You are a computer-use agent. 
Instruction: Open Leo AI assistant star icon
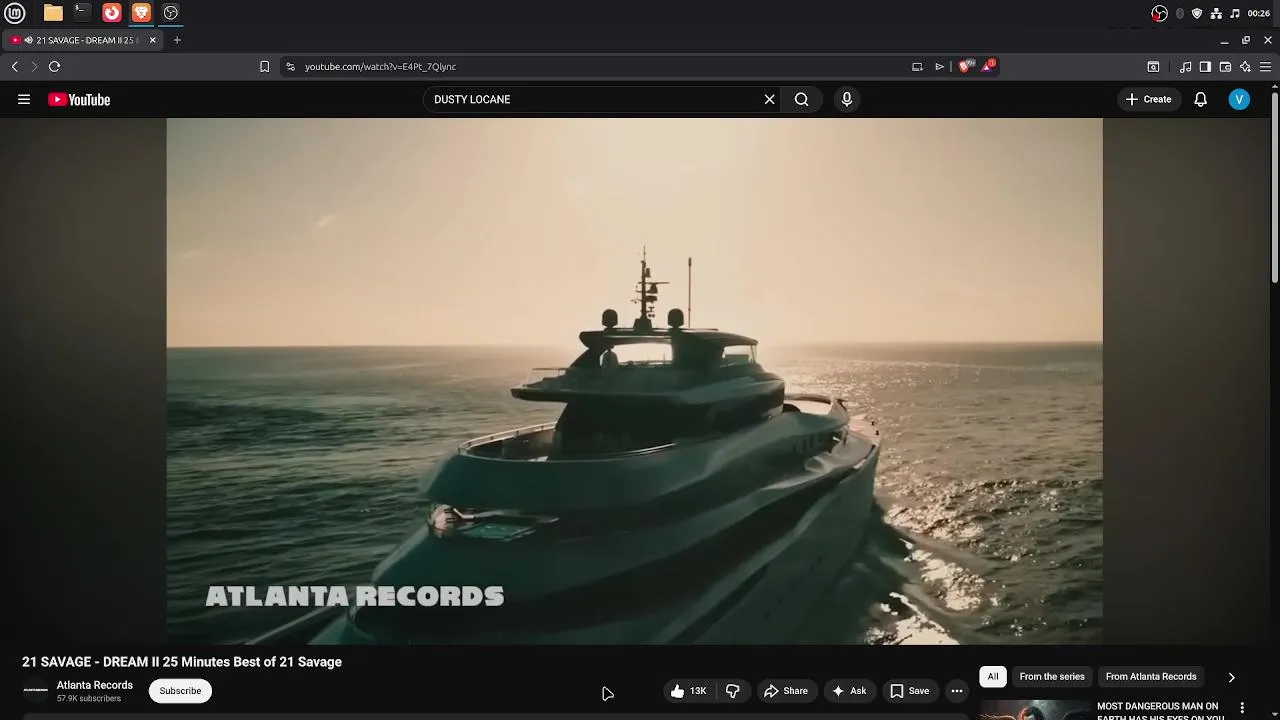1245,67
